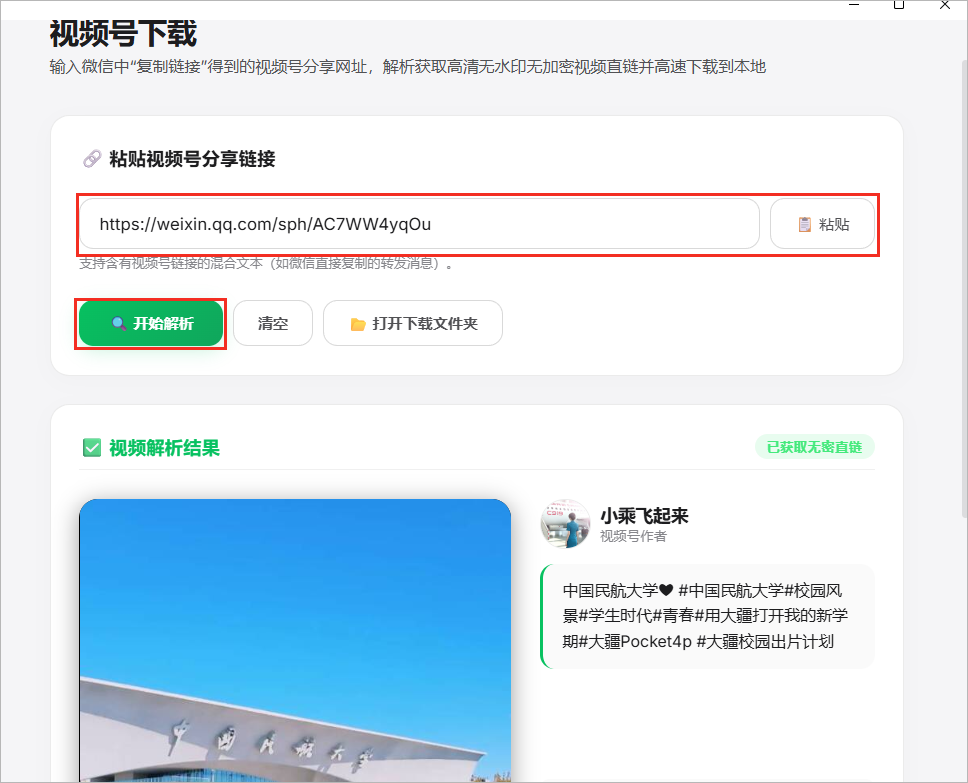
Task: Click the page description sentence under 视频号下载
Action: [x=407, y=67]
